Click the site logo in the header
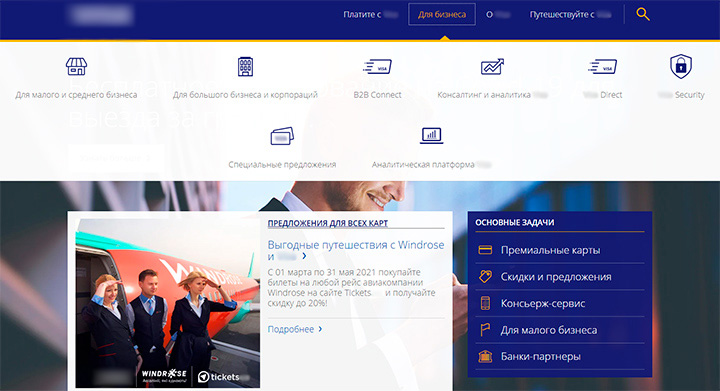This screenshot has width=720, height=391. coord(102,15)
